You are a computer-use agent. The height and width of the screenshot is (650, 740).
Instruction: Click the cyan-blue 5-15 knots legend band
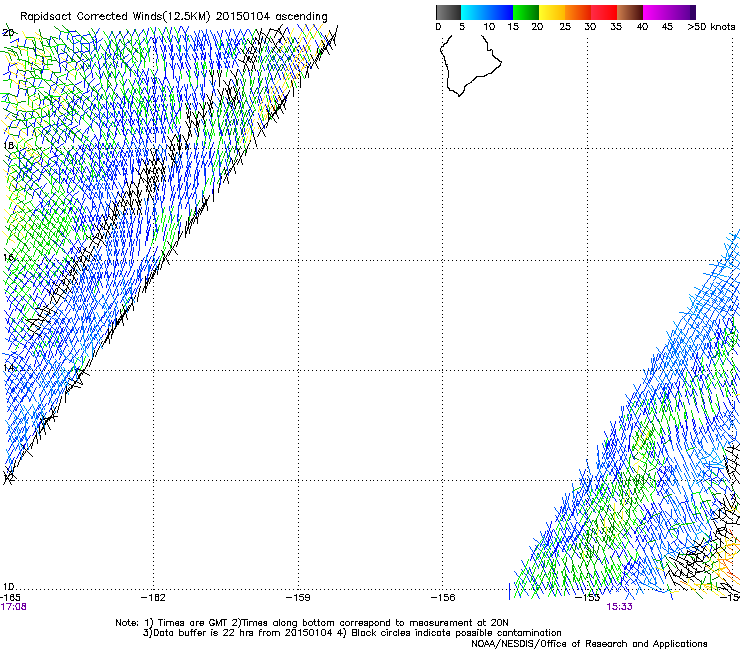487,12
